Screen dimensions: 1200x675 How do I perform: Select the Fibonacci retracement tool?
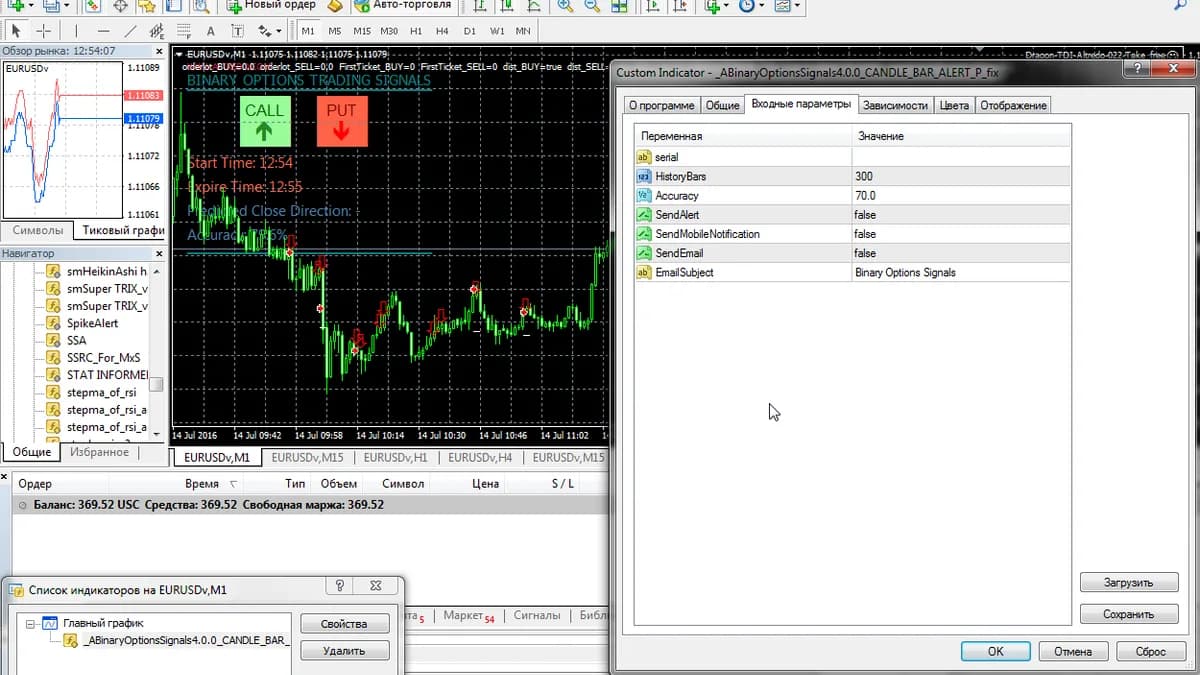tap(183, 31)
